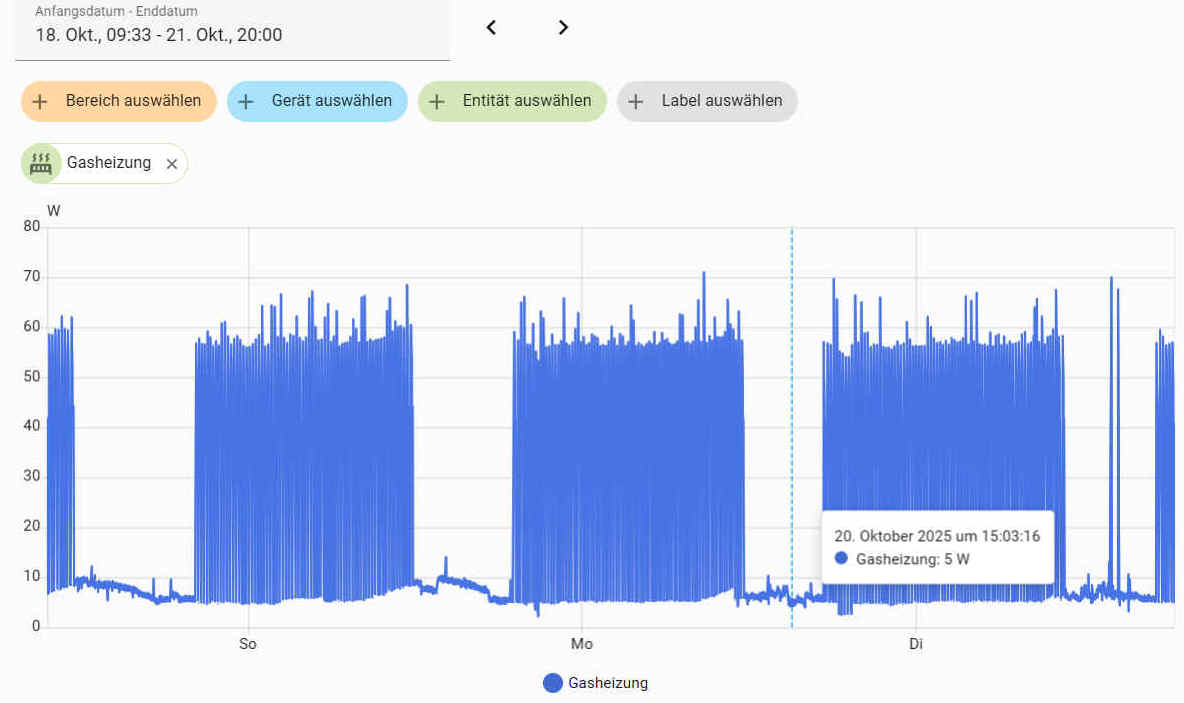Image resolution: width=1184 pixels, height=703 pixels.
Task: Click the dashed vertical time marker line
Action: (x=791, y=400)
